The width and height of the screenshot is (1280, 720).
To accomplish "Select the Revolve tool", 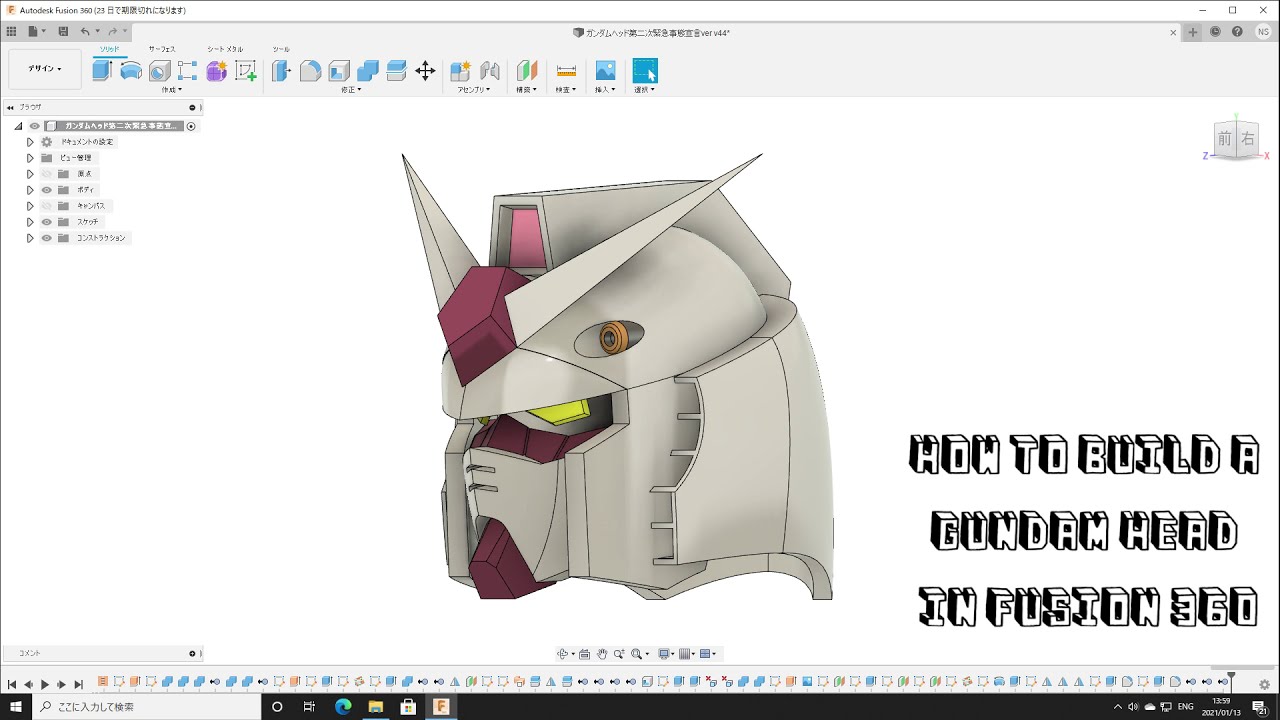I will [x=131, y=71].
